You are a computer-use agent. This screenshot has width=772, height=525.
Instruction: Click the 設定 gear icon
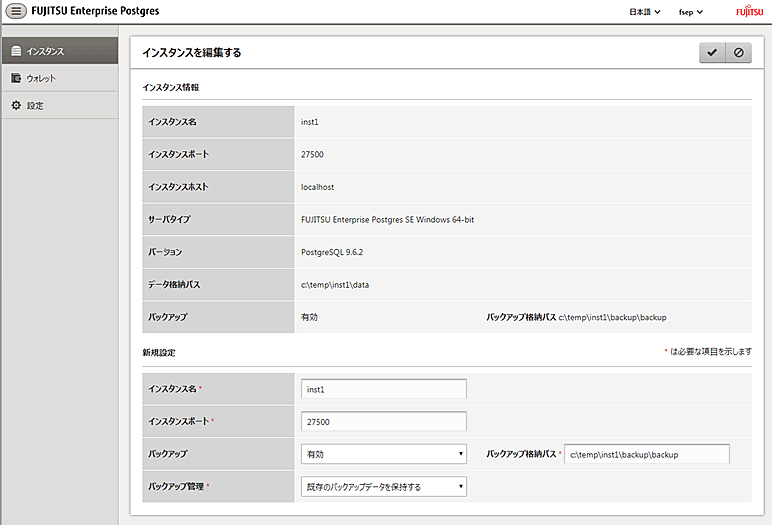tap(16, 105)
